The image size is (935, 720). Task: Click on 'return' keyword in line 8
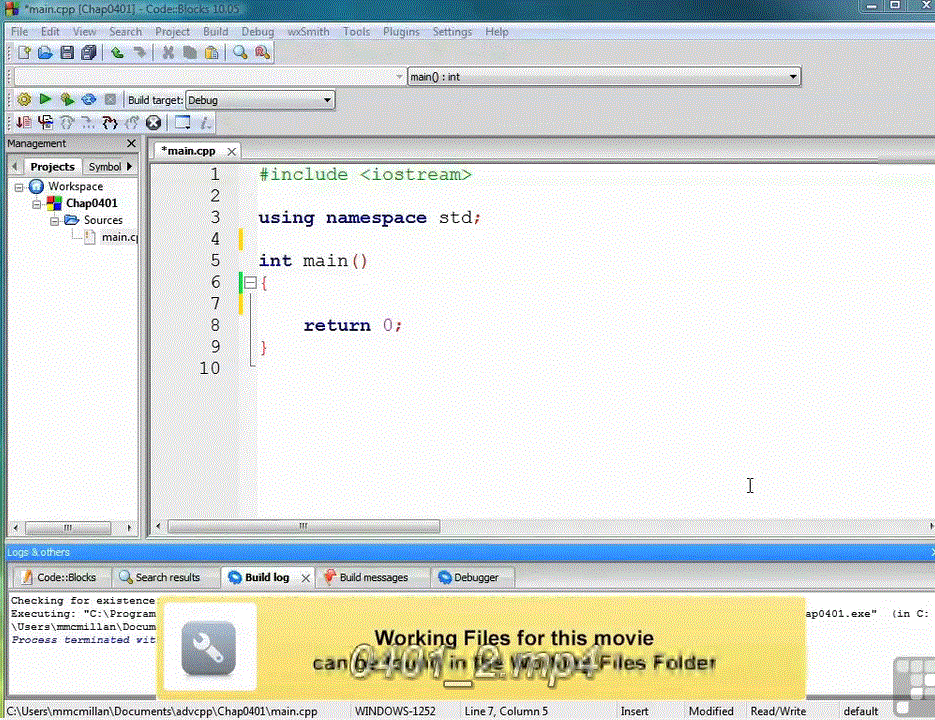click(x=337, y=326)
